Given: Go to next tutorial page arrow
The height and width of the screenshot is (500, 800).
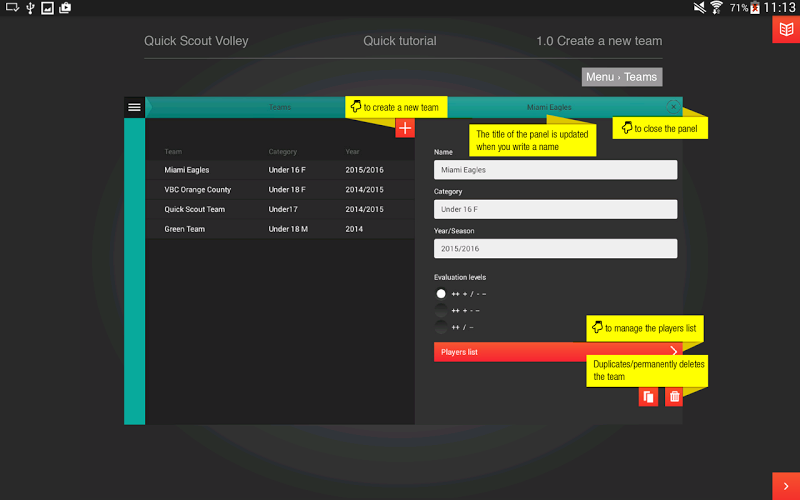Looking at the screenshot, I should [786, 486].
